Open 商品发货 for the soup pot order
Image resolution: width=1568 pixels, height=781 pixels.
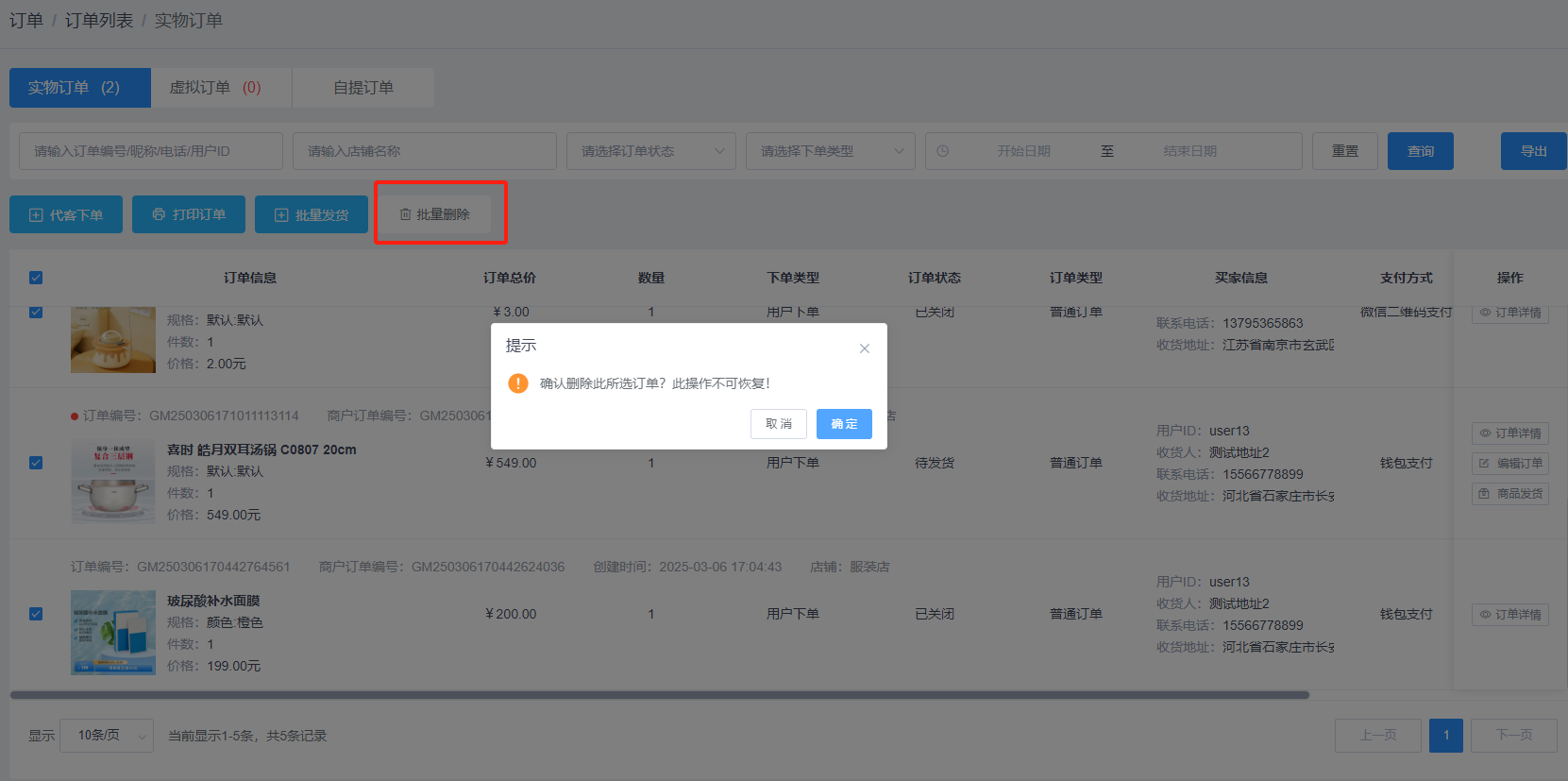1509,494
